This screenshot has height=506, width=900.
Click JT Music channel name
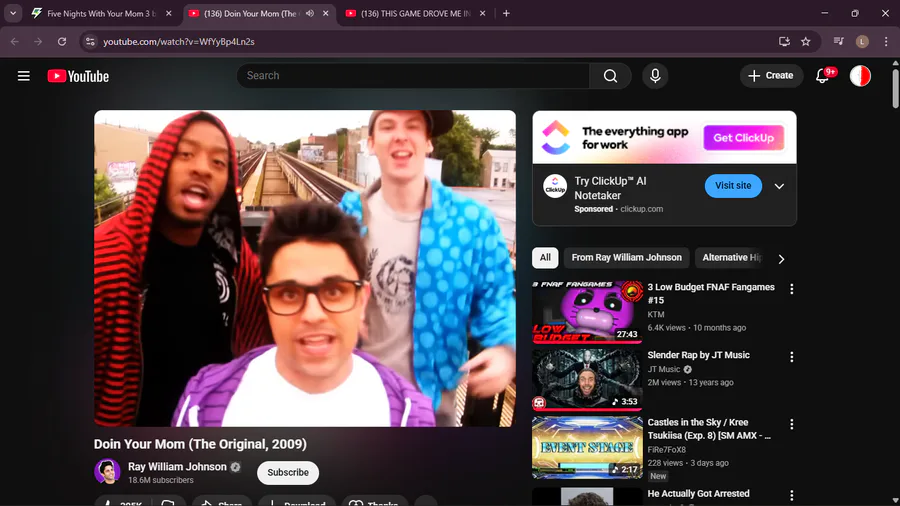[x=664, y=369]
